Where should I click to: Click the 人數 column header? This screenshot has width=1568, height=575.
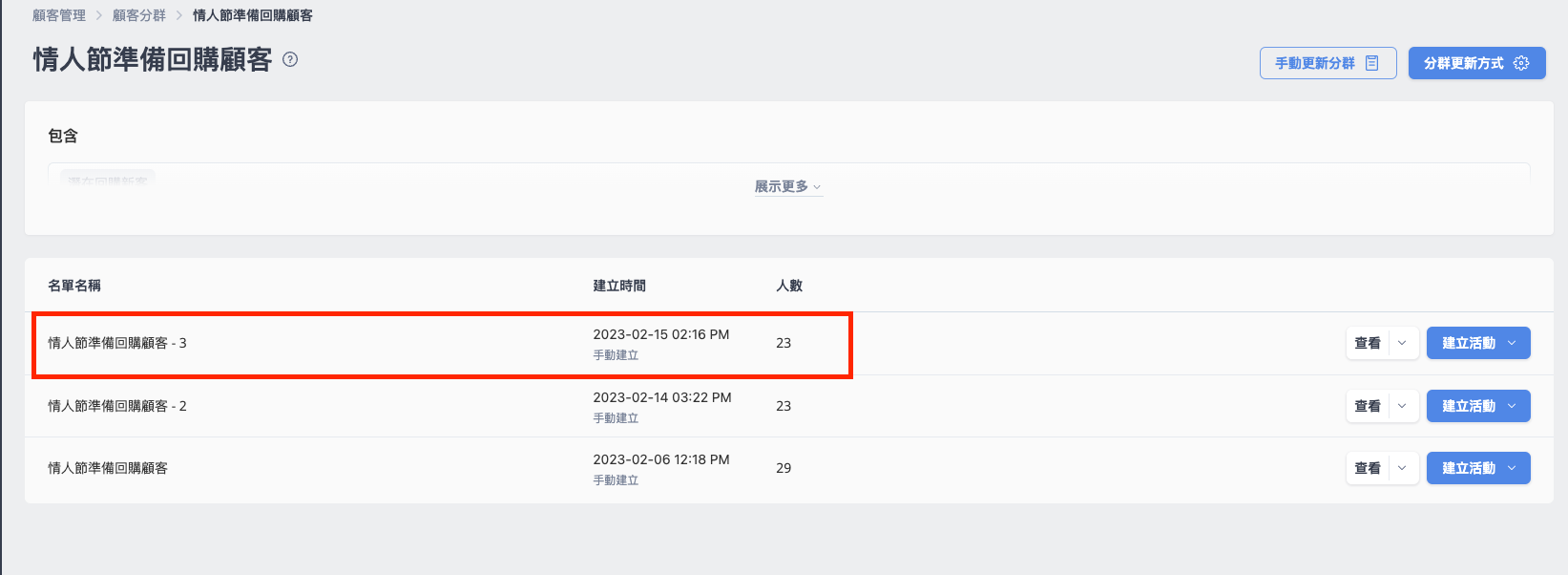[789, 286]
